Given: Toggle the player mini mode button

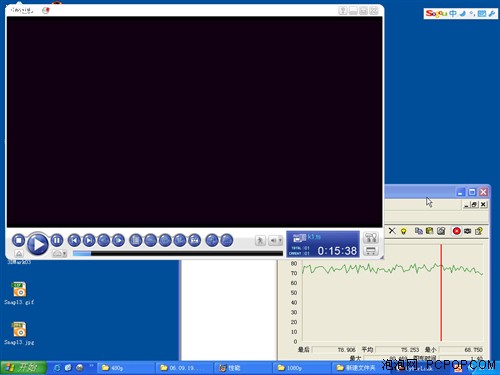Looking at the screenshot, I should point(371,251).
